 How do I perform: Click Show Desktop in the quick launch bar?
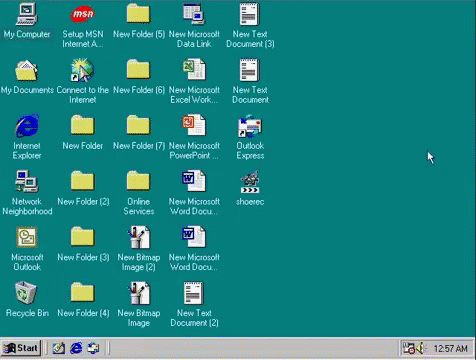pos(58,348)
